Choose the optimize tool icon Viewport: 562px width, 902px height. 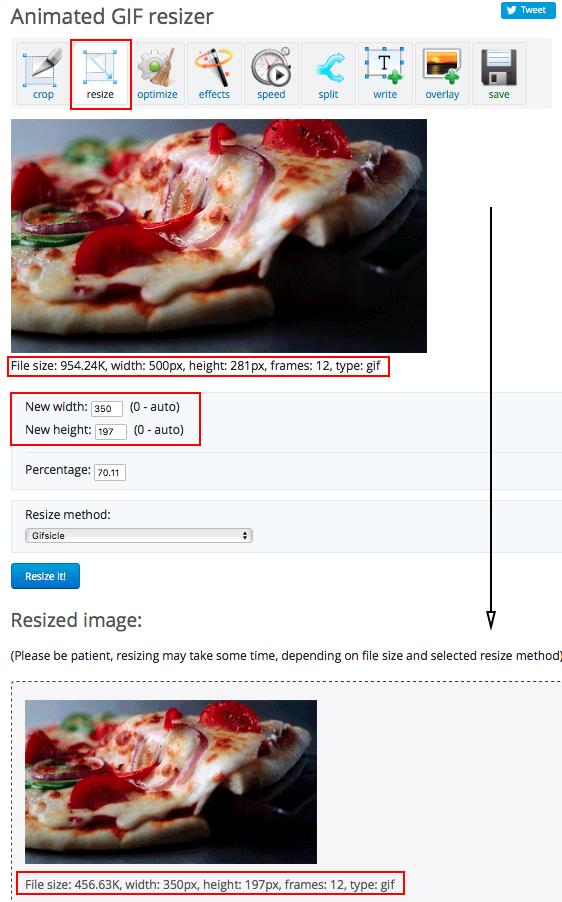[x=157, y=74]
